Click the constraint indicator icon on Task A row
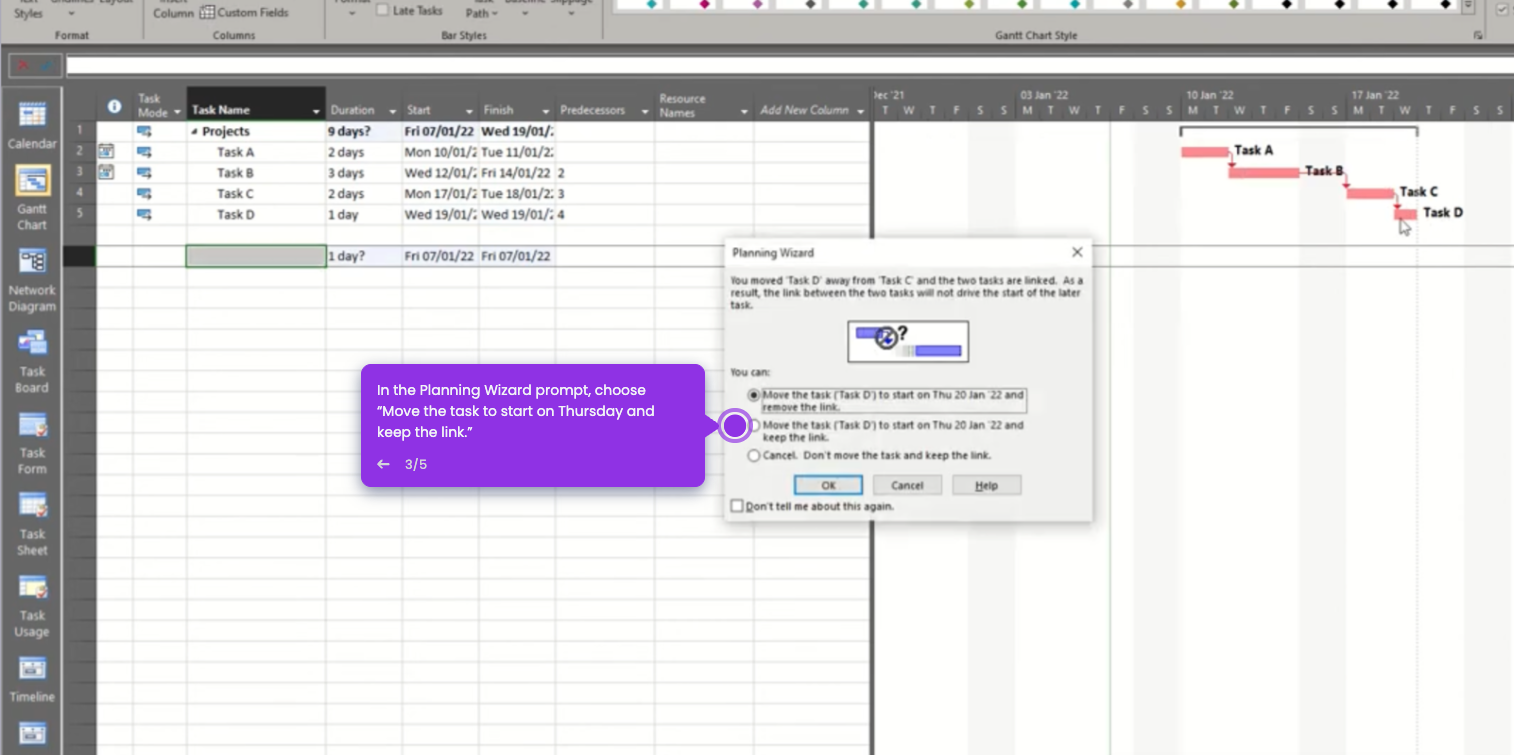The width and height of the screenshot is (1514, 755). click(106, 152)
